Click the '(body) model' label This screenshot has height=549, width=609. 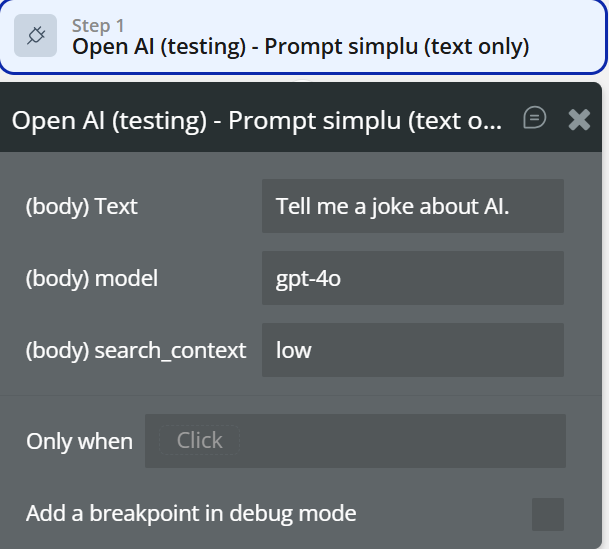tap(91, 279)
